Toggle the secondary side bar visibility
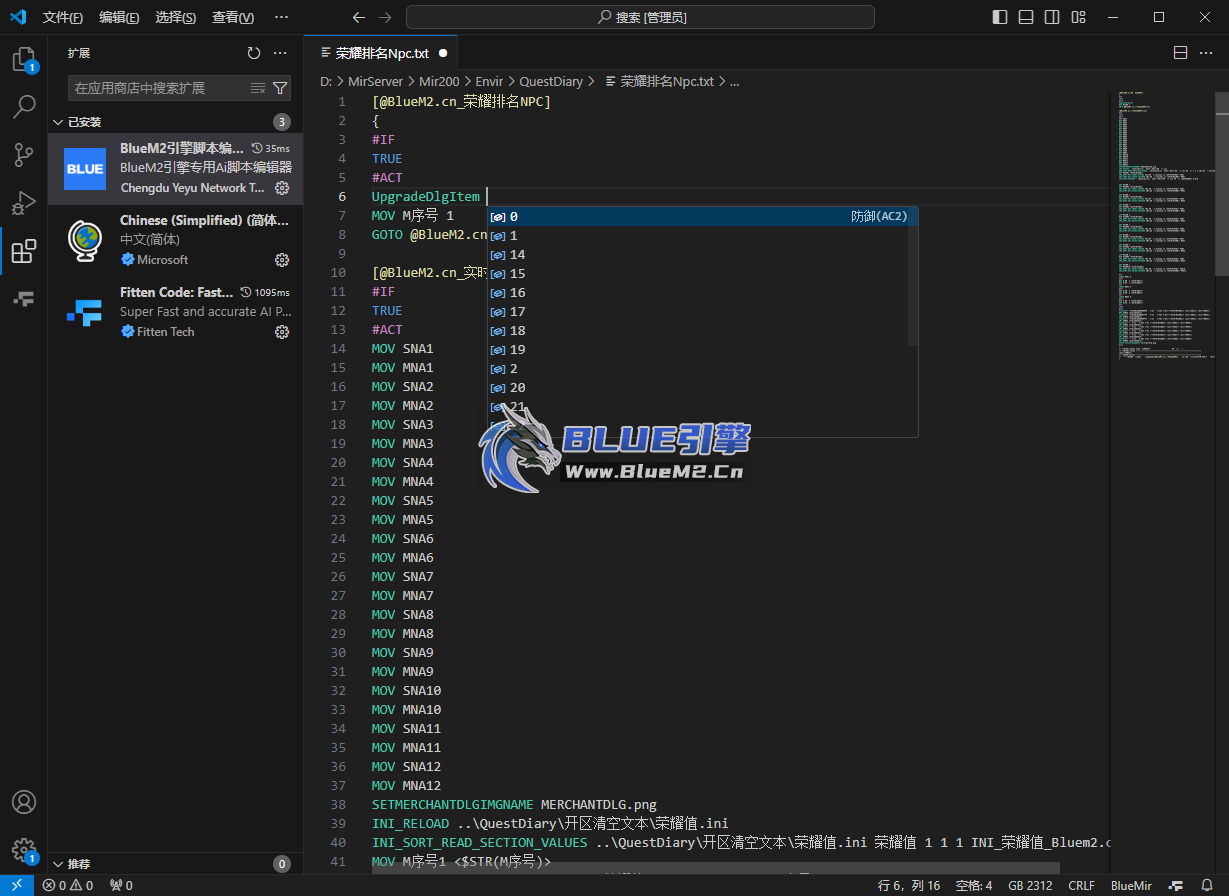1229x896 pixels. click(1052, 17)
